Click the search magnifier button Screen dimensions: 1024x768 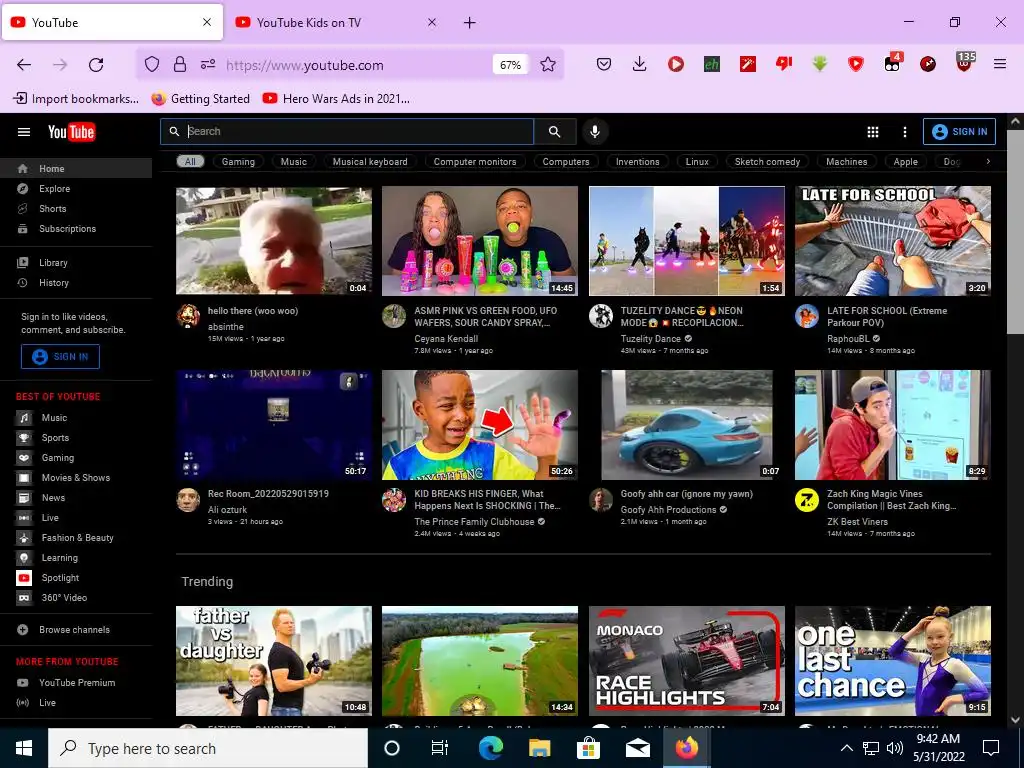554,131
